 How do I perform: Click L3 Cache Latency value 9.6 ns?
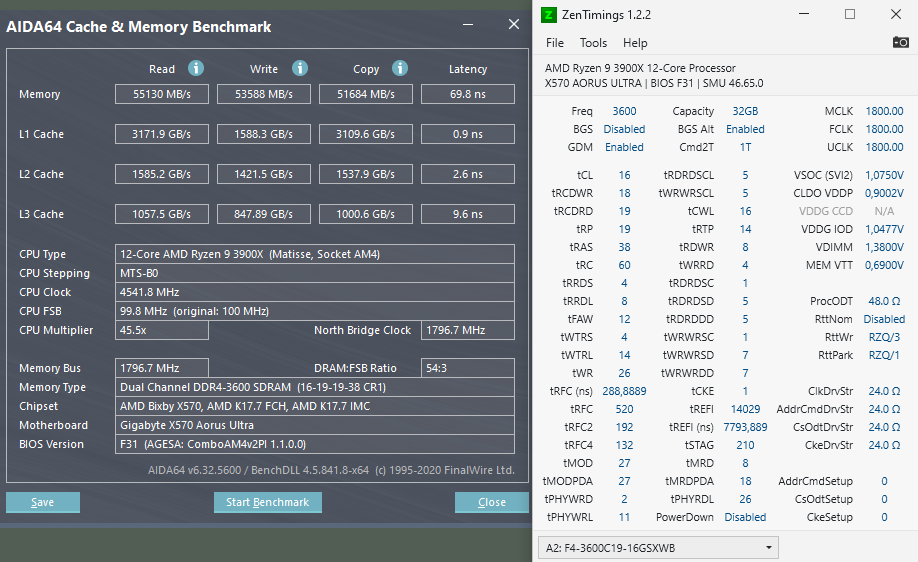tap(468, 214)
